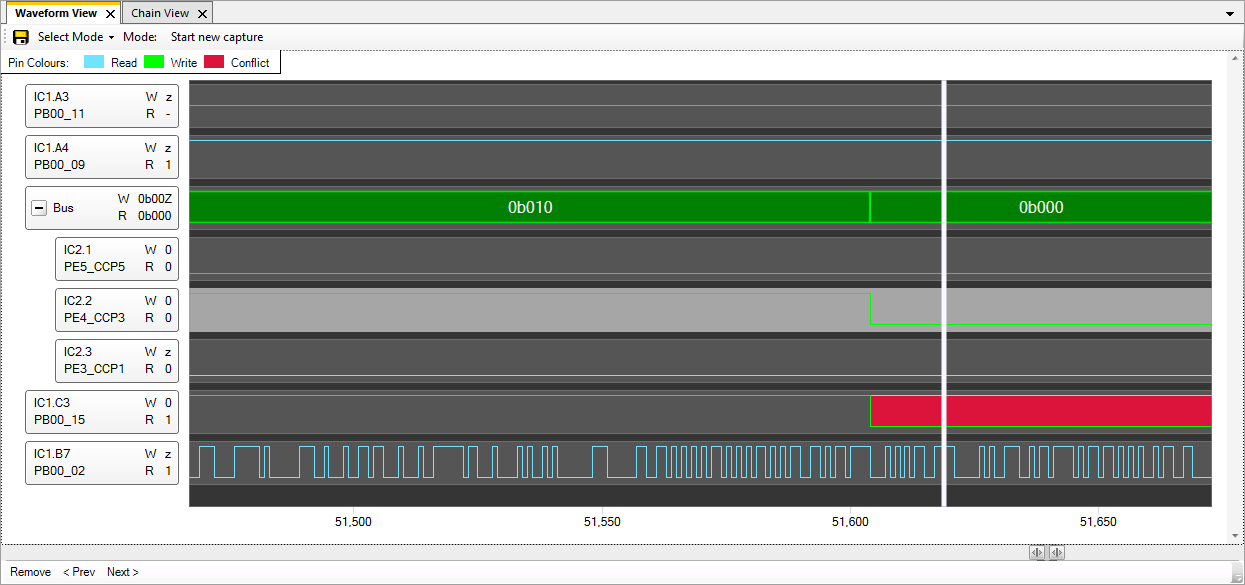
Task: Go to previous with < Prev
Action: pyautogui.click(x=79, y=572)
